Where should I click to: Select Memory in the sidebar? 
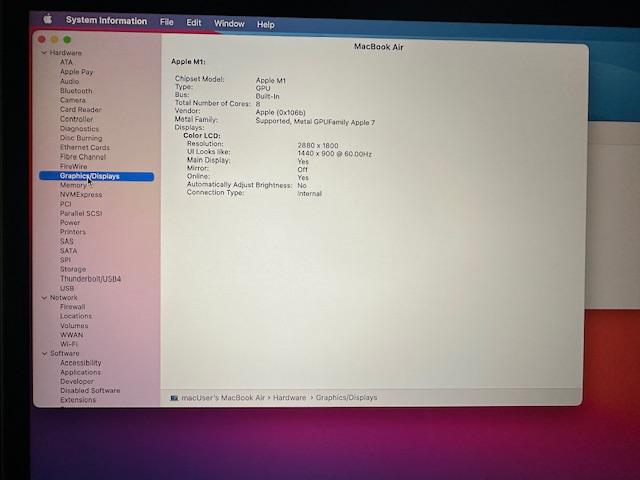[x=73, y=185]
